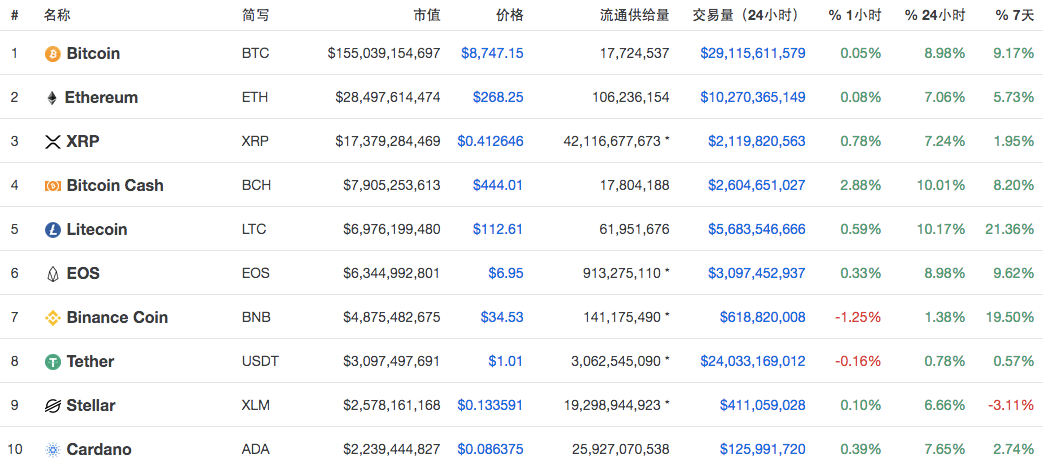The width and height of the screenshot is (1043, 465).
Task: Select the USDT symbol cell
Action: 261,361
